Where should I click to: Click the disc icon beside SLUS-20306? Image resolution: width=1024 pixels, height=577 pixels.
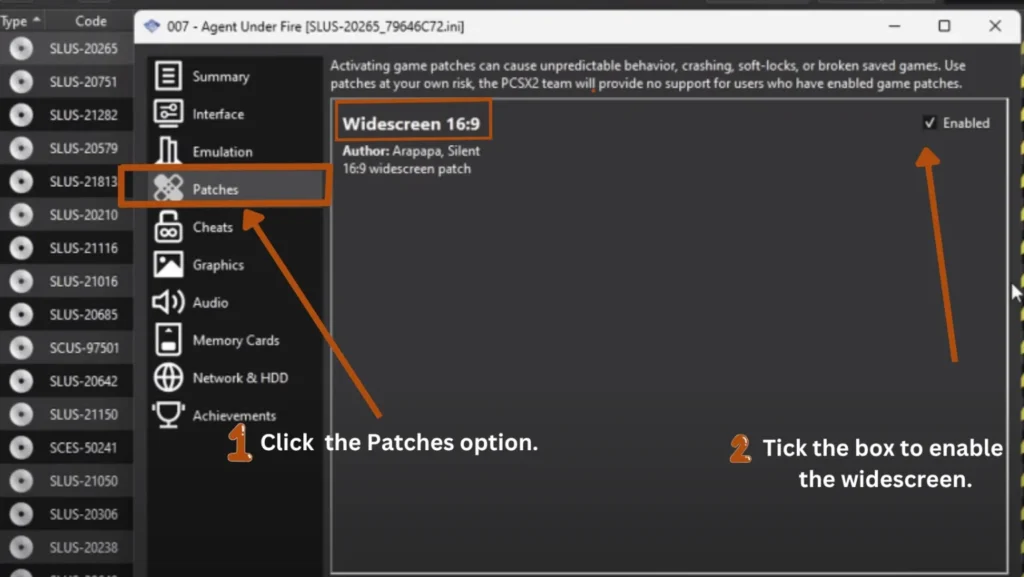[21, 514]
